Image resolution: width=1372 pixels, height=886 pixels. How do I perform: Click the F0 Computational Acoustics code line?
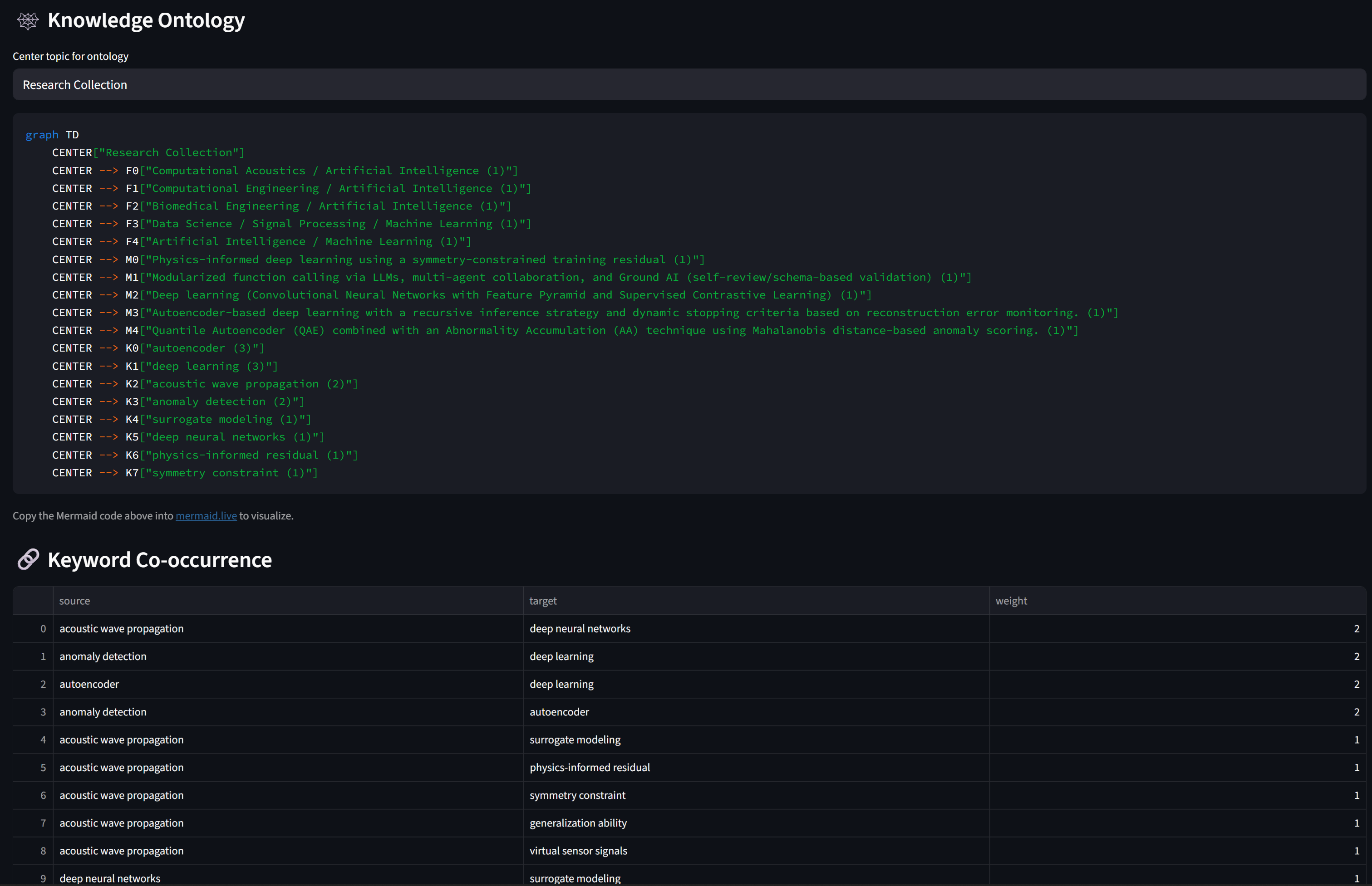[285, 170]
